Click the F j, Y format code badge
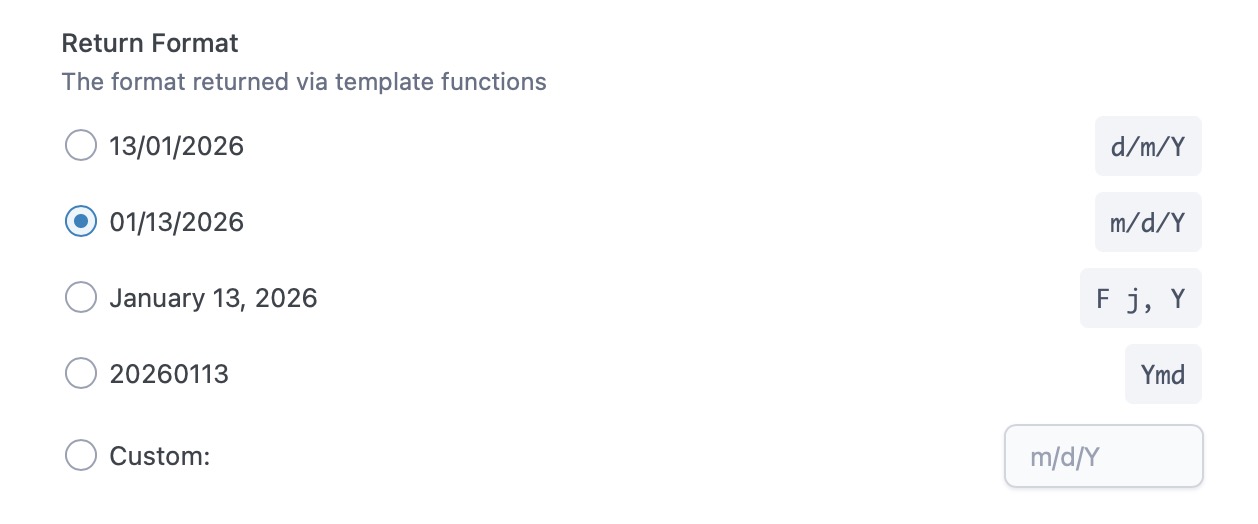Screen dimensions: 1258x524 pyautogui.click(x=1140, y=298)
